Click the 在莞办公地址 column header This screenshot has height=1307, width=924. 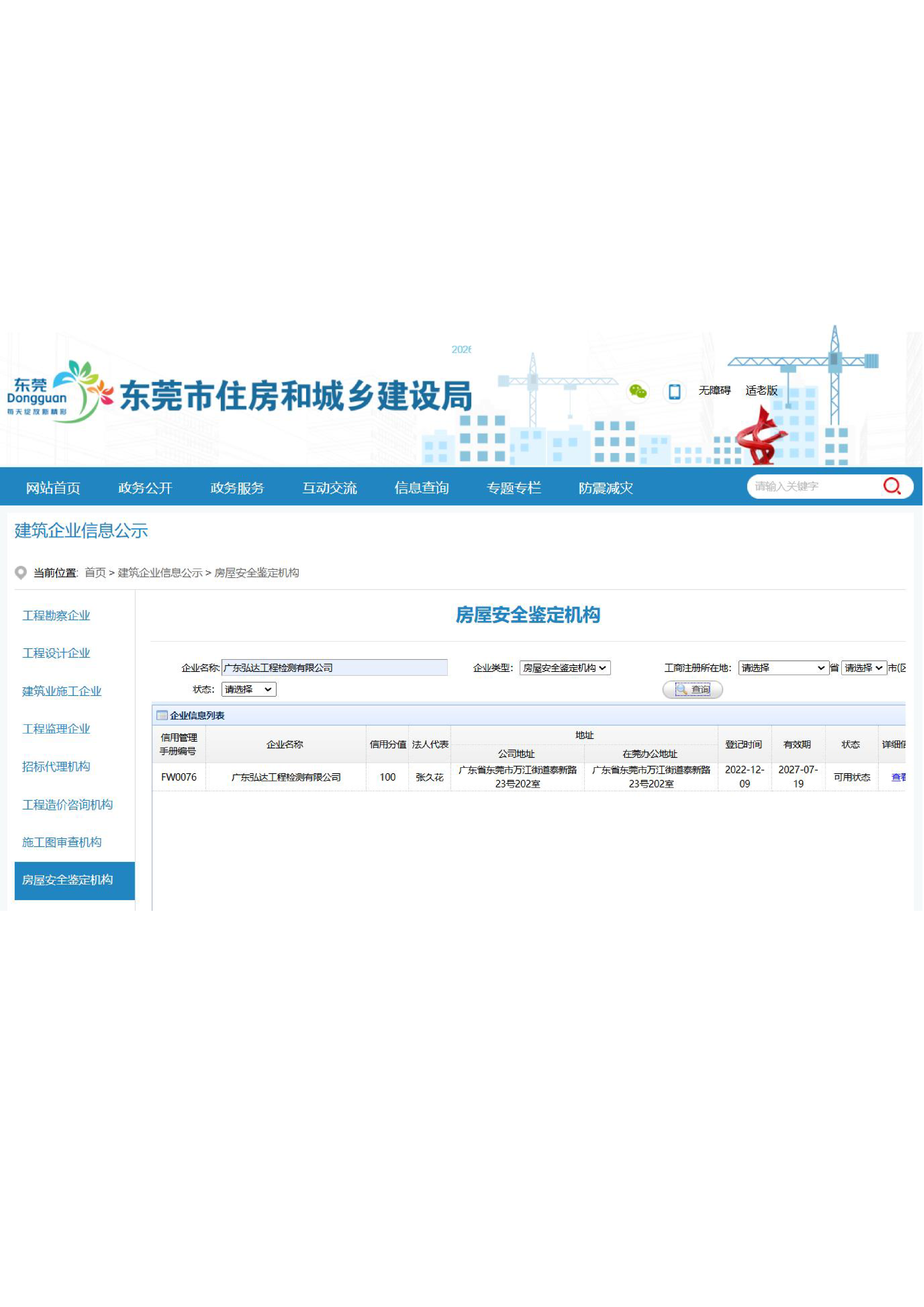pos(651,754)
